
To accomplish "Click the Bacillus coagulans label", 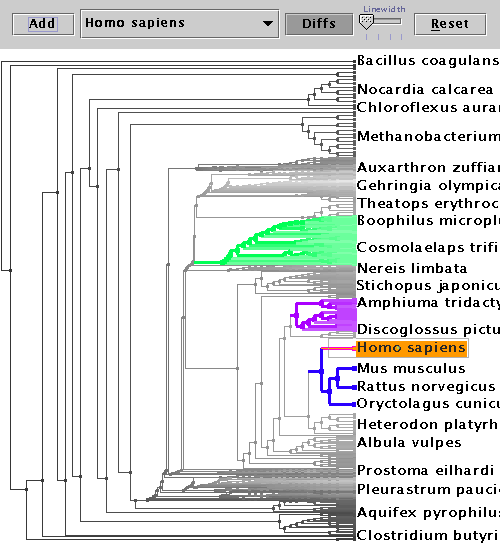I will pos(428,61).
